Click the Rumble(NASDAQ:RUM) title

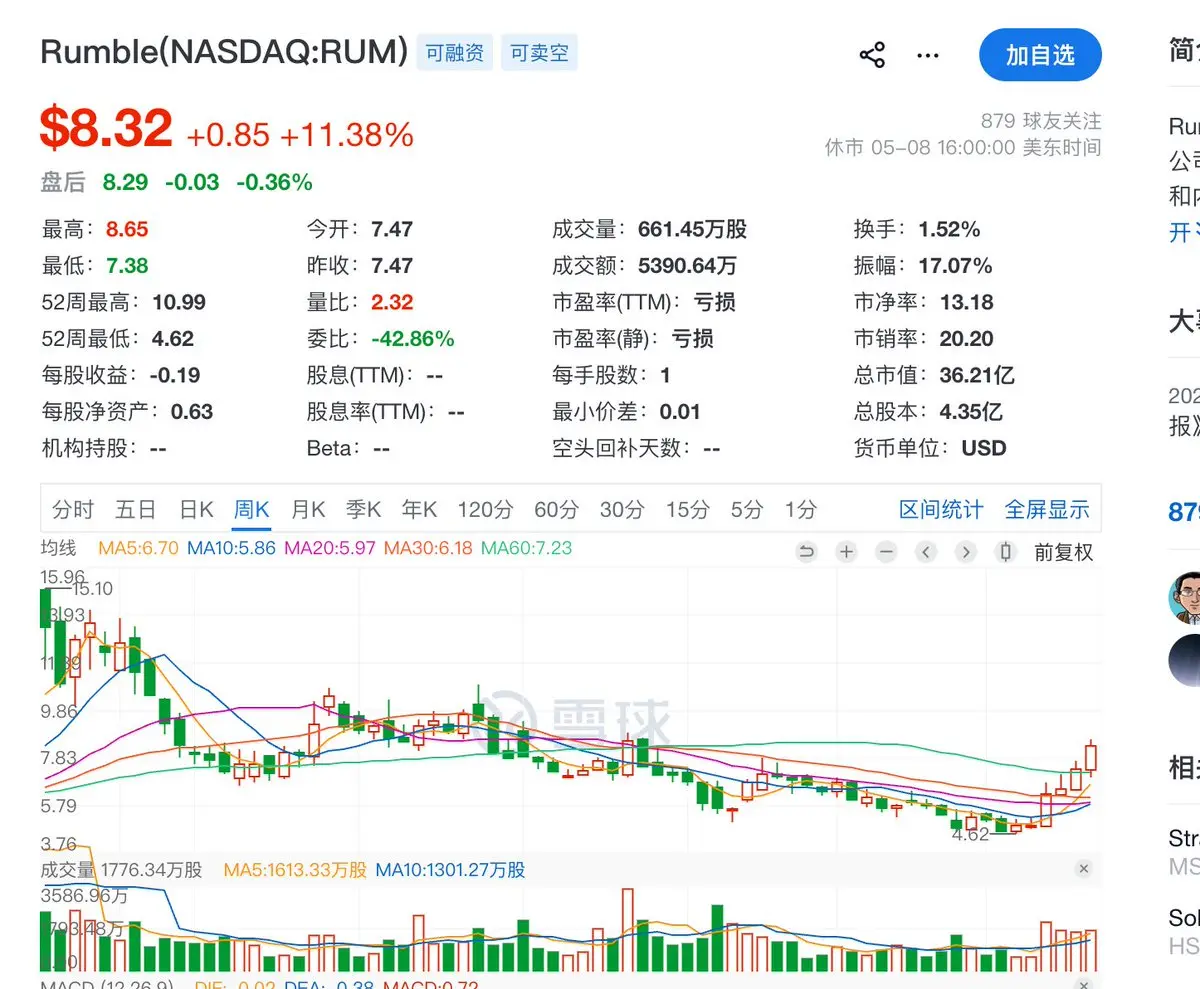click(x=224, y=53)
